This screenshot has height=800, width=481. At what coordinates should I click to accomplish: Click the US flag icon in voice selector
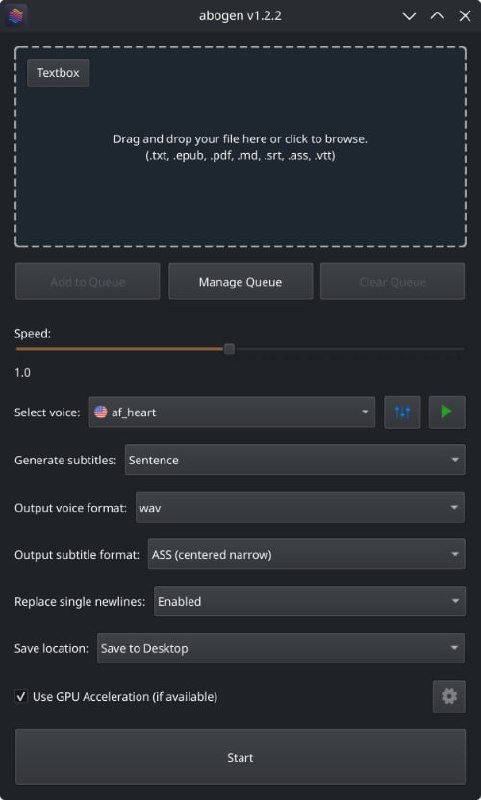[100, 412]
